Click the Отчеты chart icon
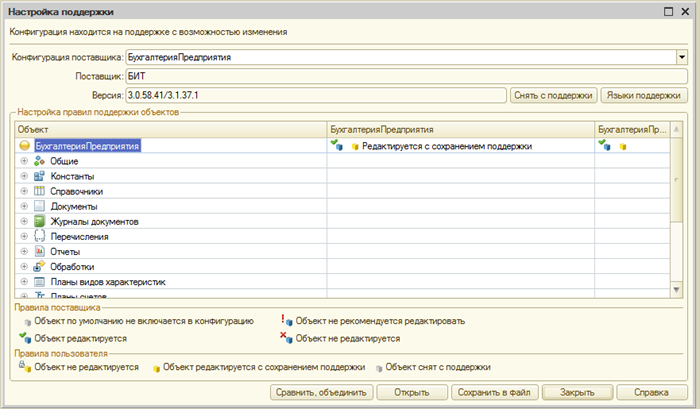This screenshot has height=409, width=700. click(40, 252)
